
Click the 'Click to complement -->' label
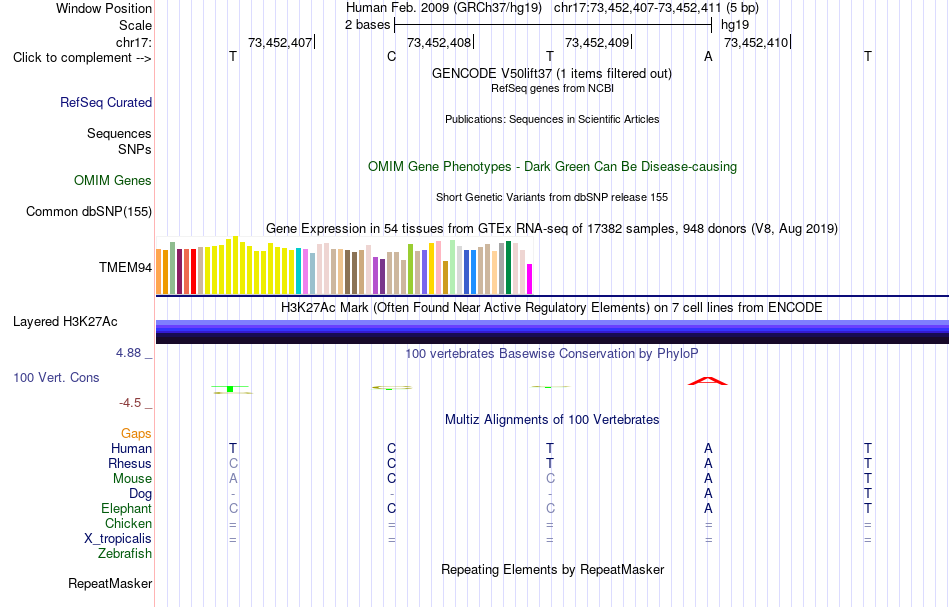click(x=82, y=58)
